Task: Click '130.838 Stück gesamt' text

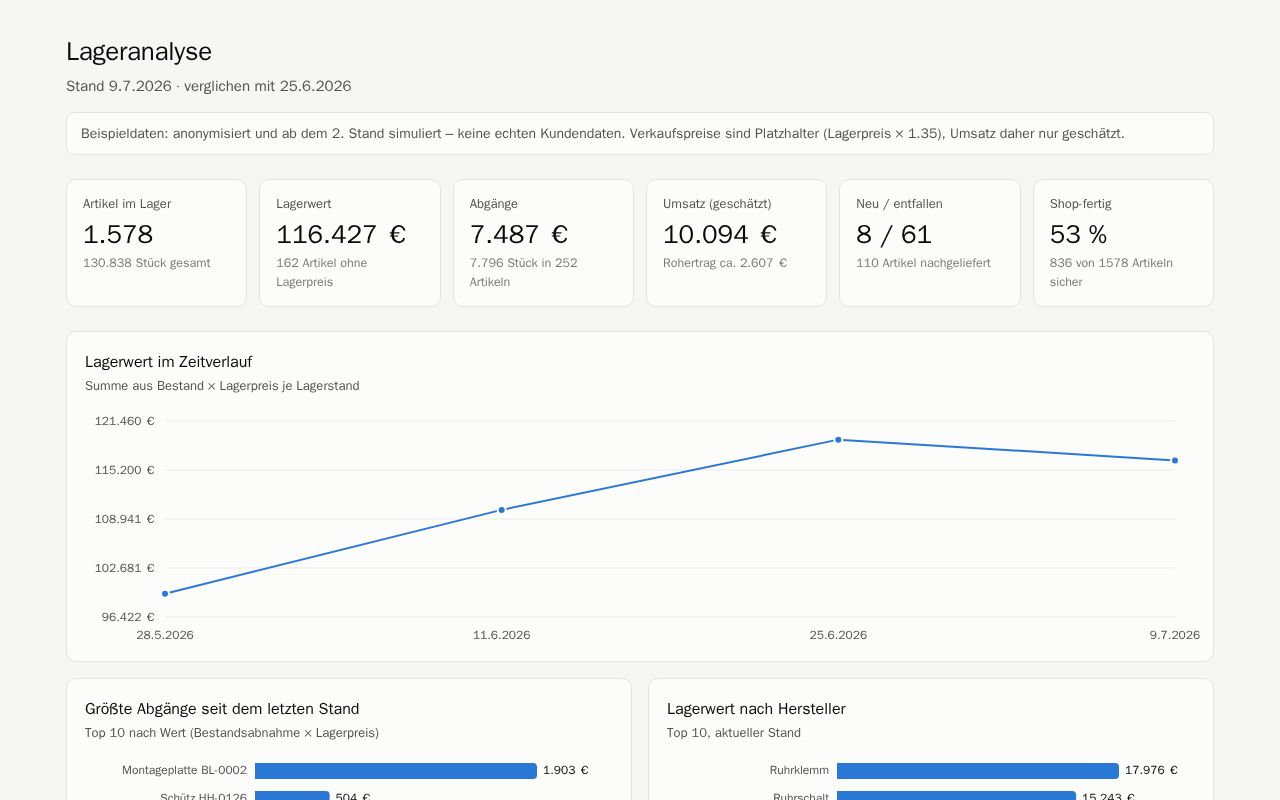Action: tap(147, 263)
